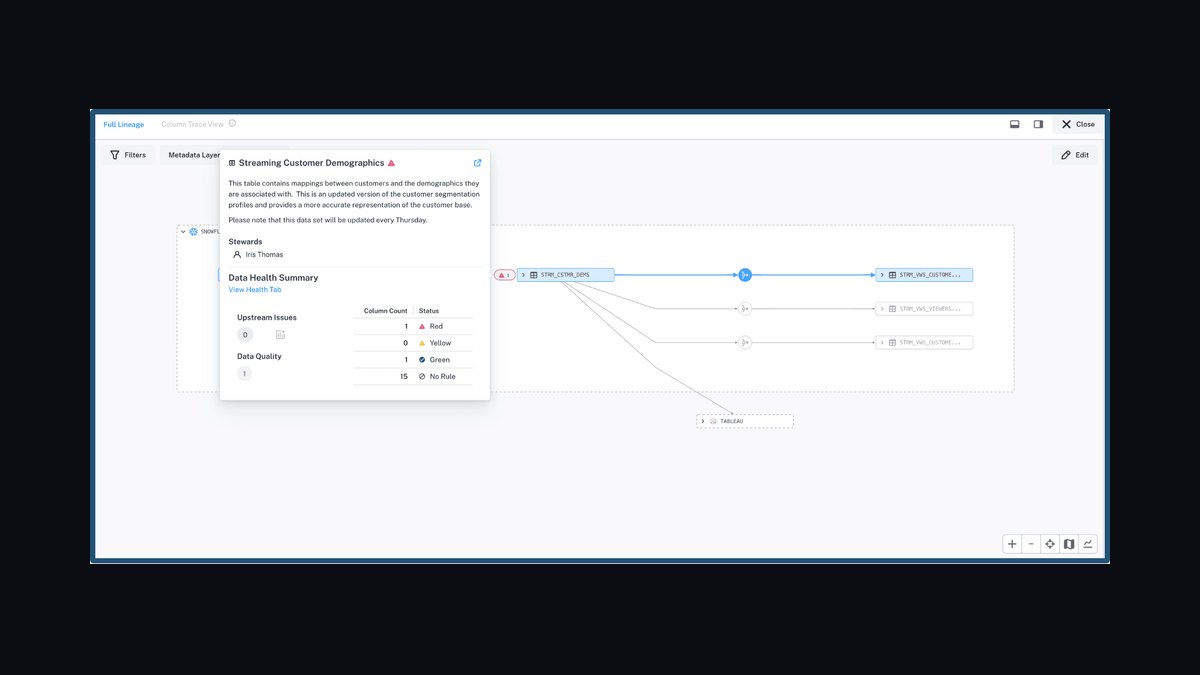Image resolution: width=1200 pixels, height=675 pixels.
Task: Open Streaming Customer Demographics in new tab
Action: click(x=477, y=163)
